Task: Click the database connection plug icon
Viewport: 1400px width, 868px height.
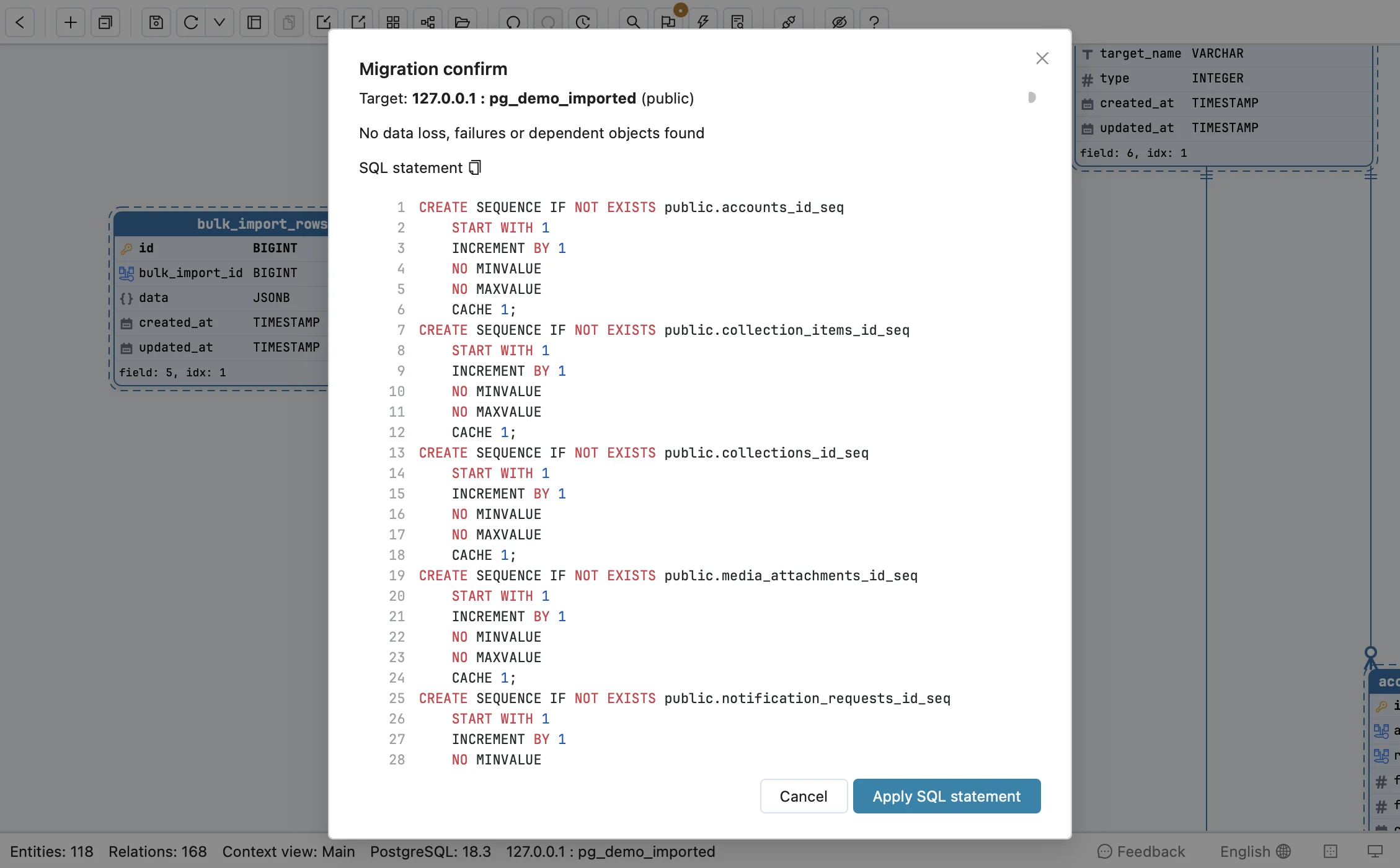Action: (789, 22)
